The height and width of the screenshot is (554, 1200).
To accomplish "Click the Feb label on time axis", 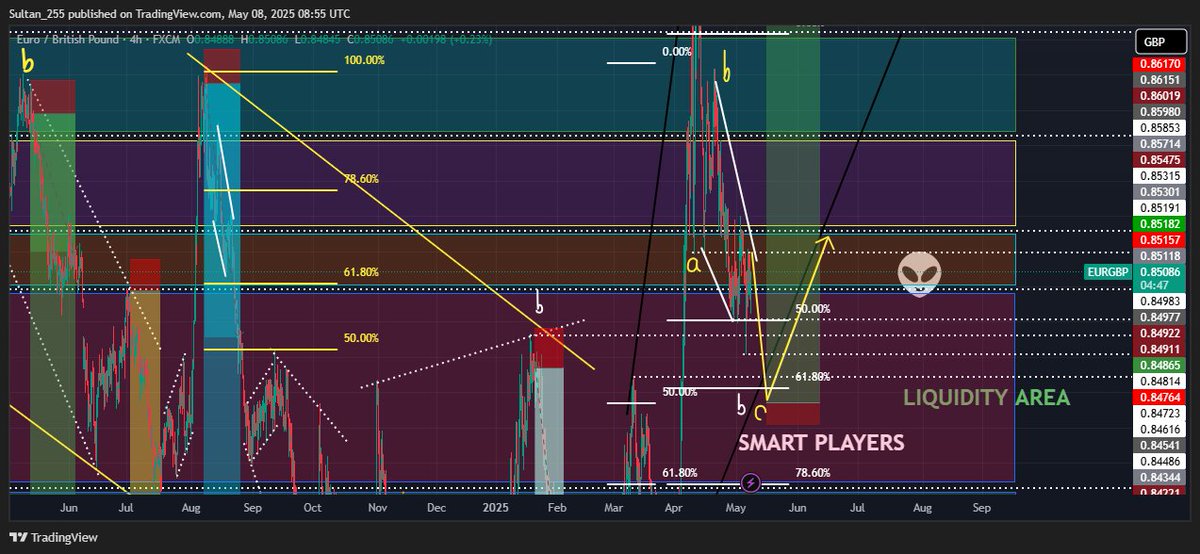I will (x=557, y=508).
